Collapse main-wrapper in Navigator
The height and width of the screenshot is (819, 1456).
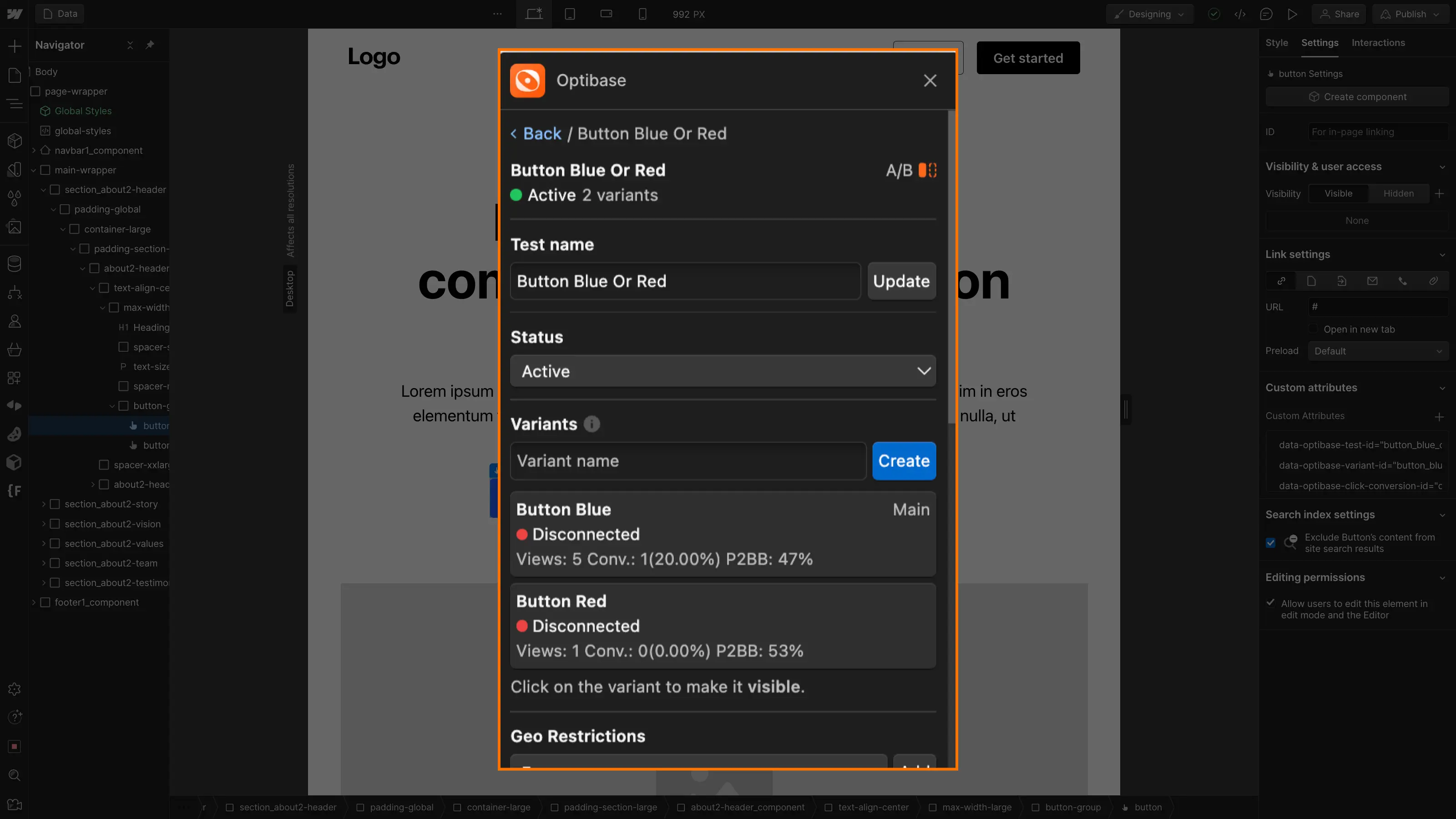pyautogui.click(x=34, y=170)
